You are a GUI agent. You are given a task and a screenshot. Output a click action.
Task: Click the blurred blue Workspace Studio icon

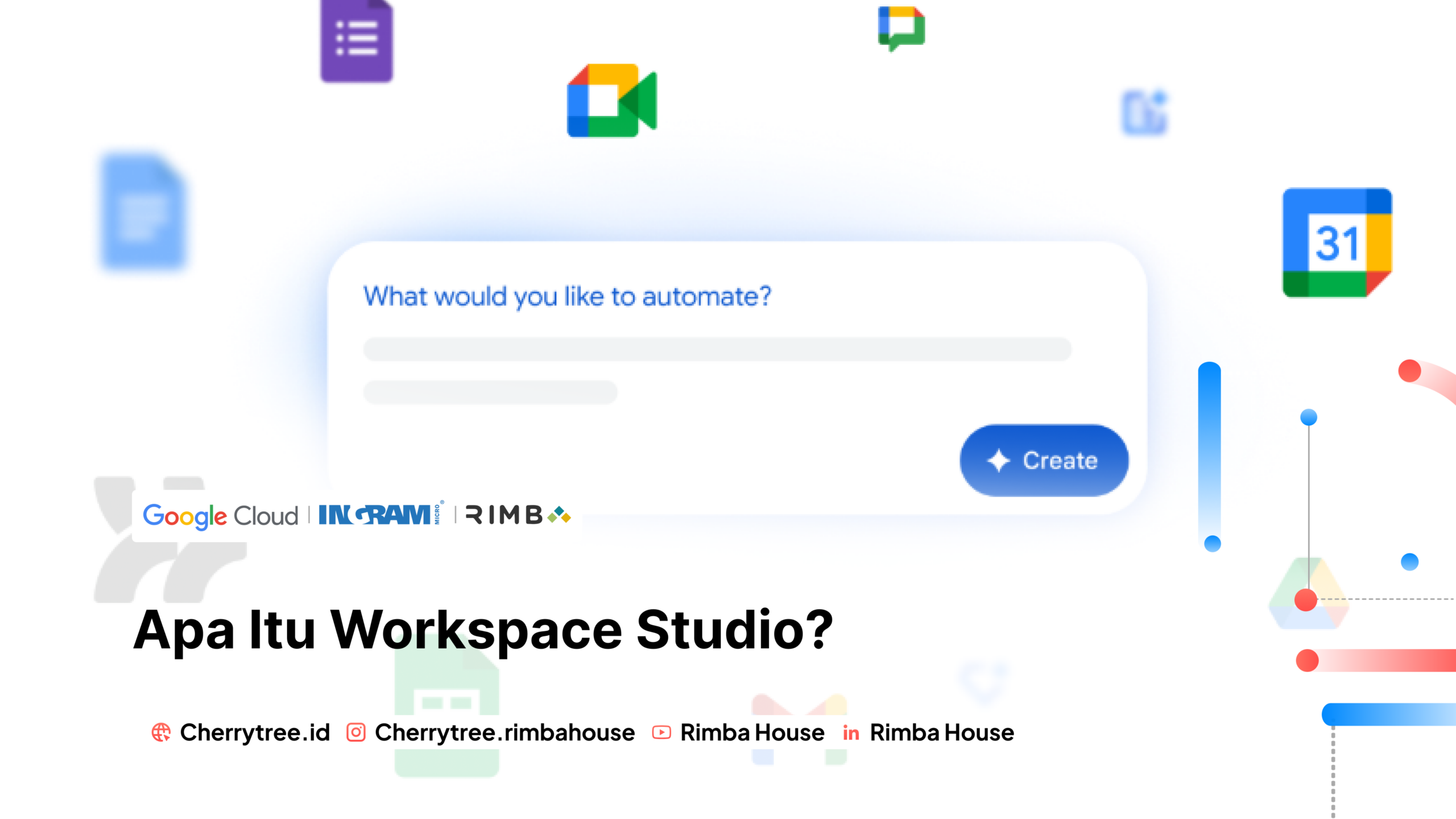(1145, 112)
